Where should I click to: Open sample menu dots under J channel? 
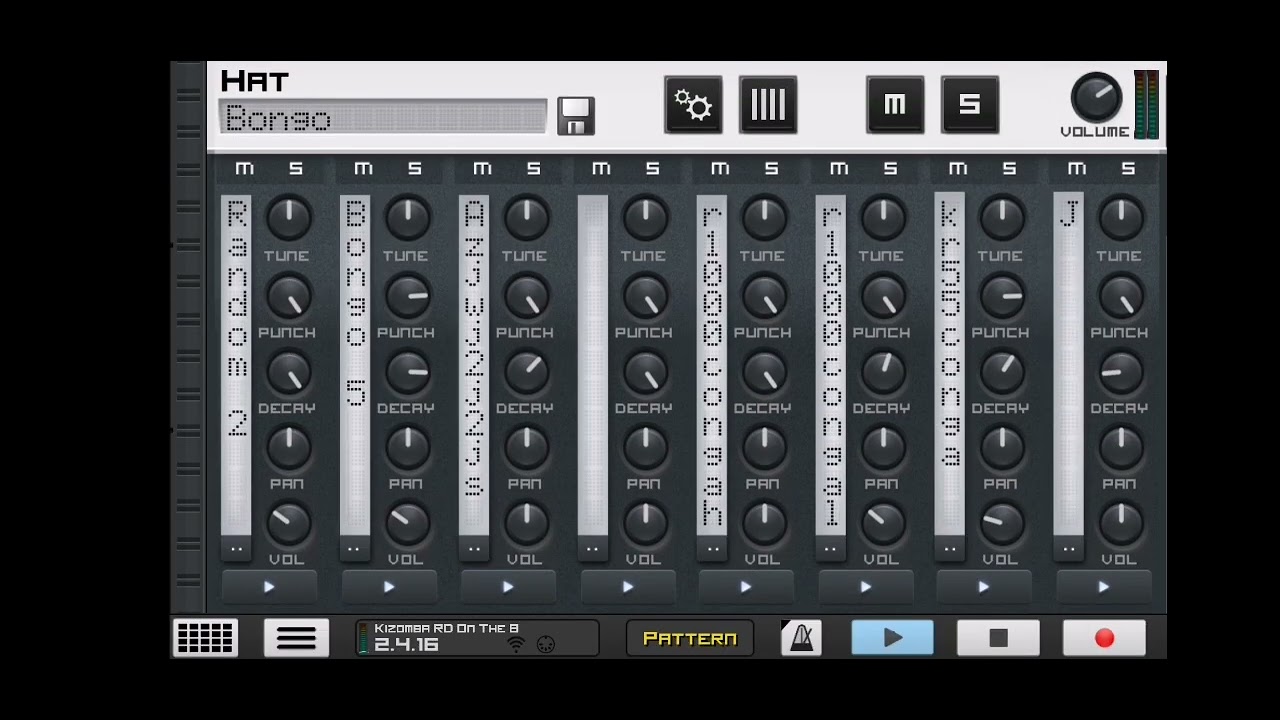(x=1068, y=548)
